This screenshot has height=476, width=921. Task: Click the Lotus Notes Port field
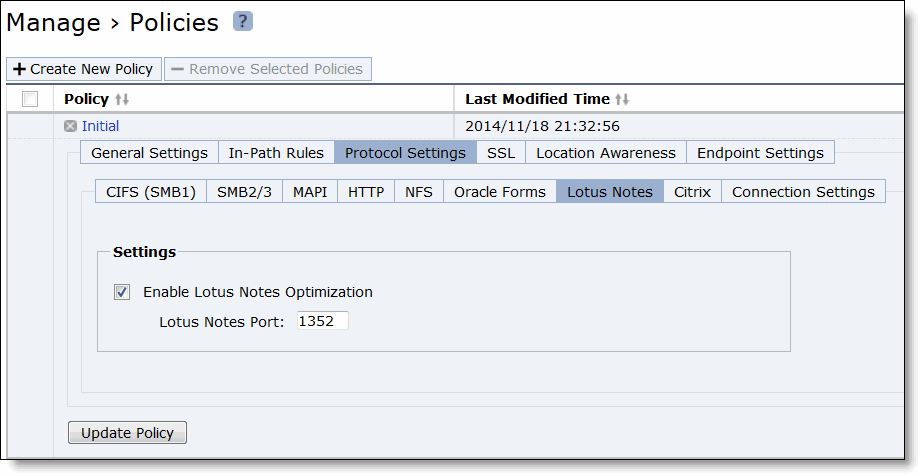pos(322,321)
